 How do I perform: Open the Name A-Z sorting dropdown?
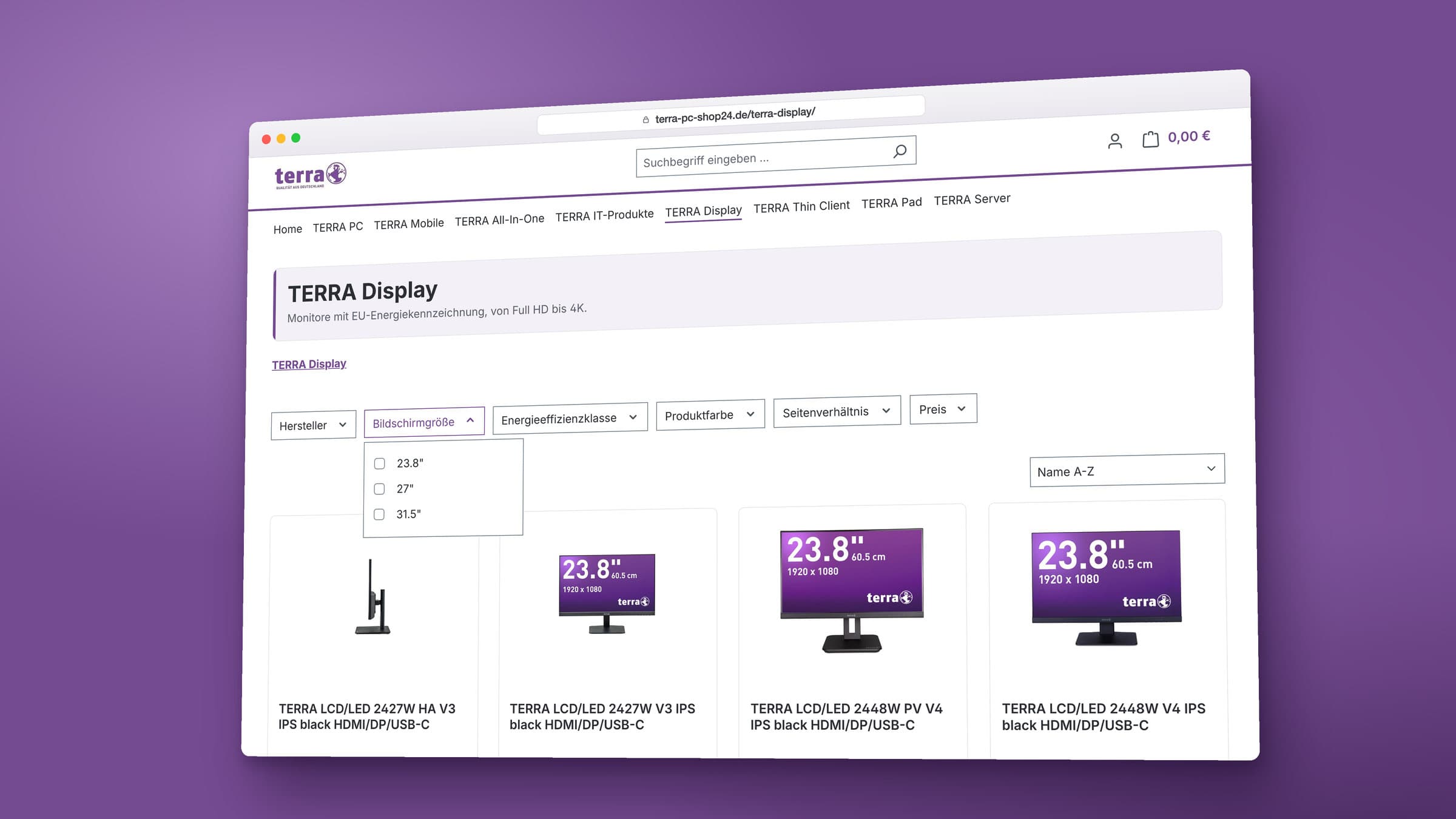click(1127, 470)
